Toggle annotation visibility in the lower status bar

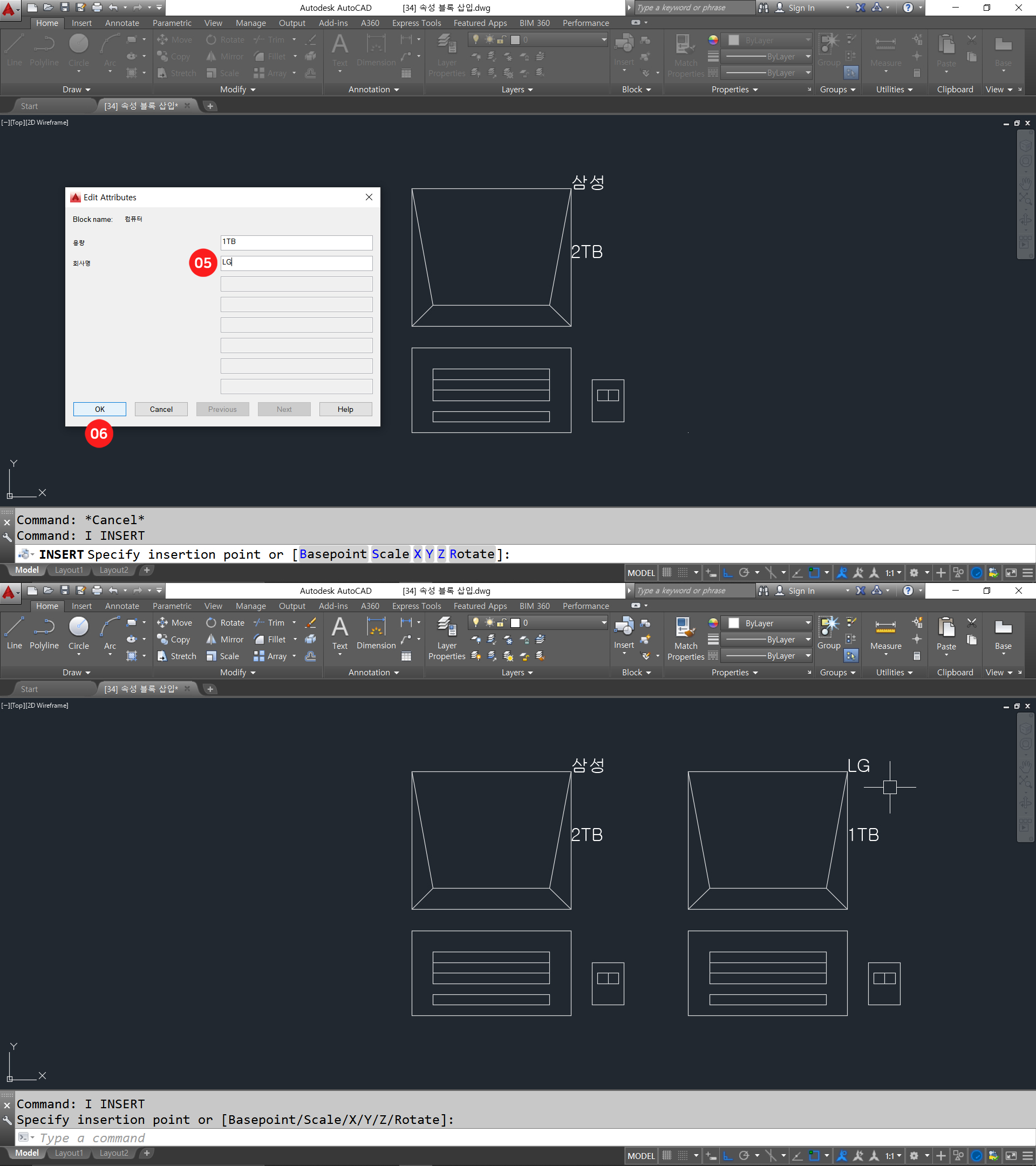click(x=842, y=1156)
